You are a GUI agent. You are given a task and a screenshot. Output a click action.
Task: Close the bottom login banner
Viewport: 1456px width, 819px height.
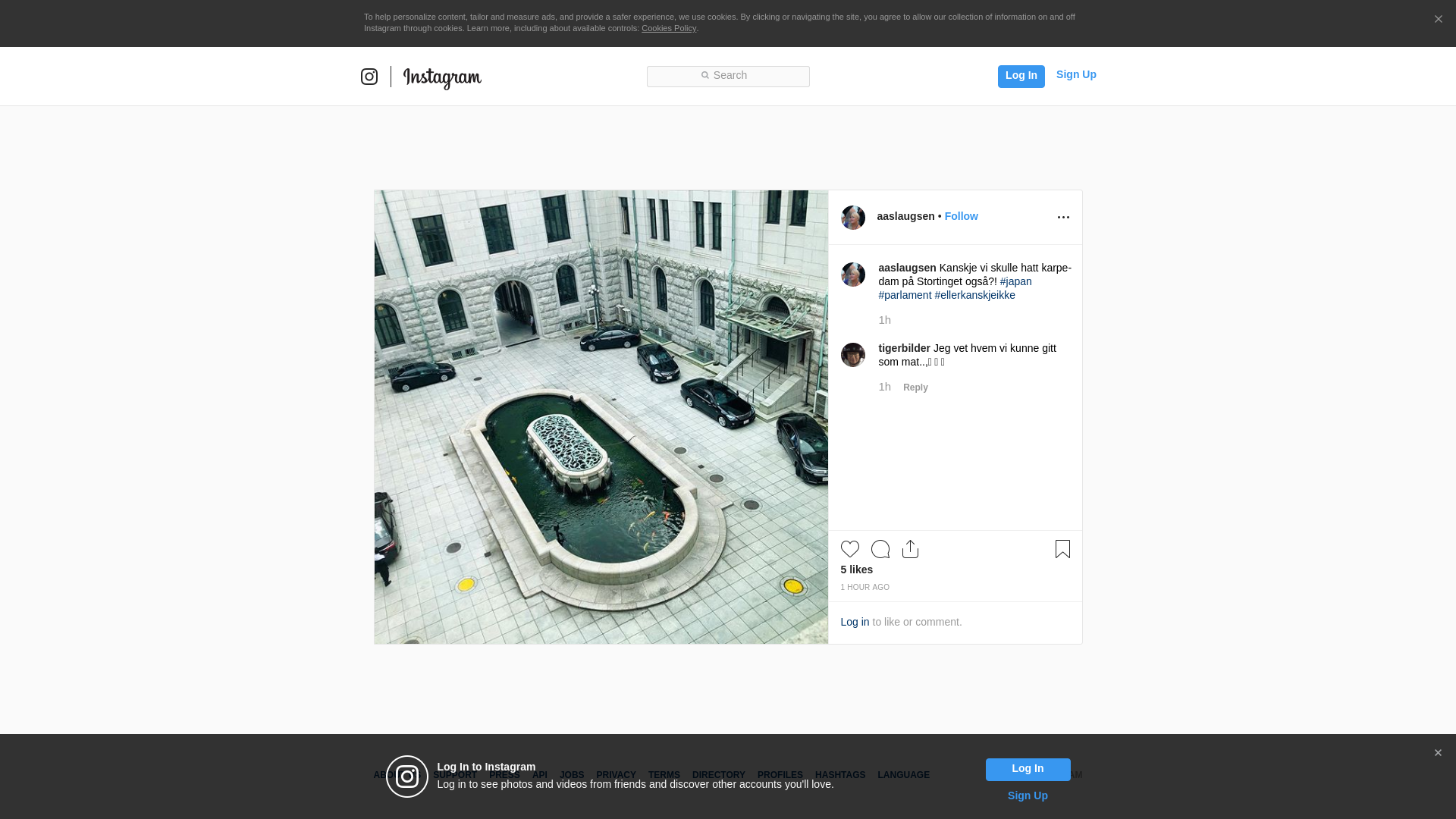[x=1438, y=753]
